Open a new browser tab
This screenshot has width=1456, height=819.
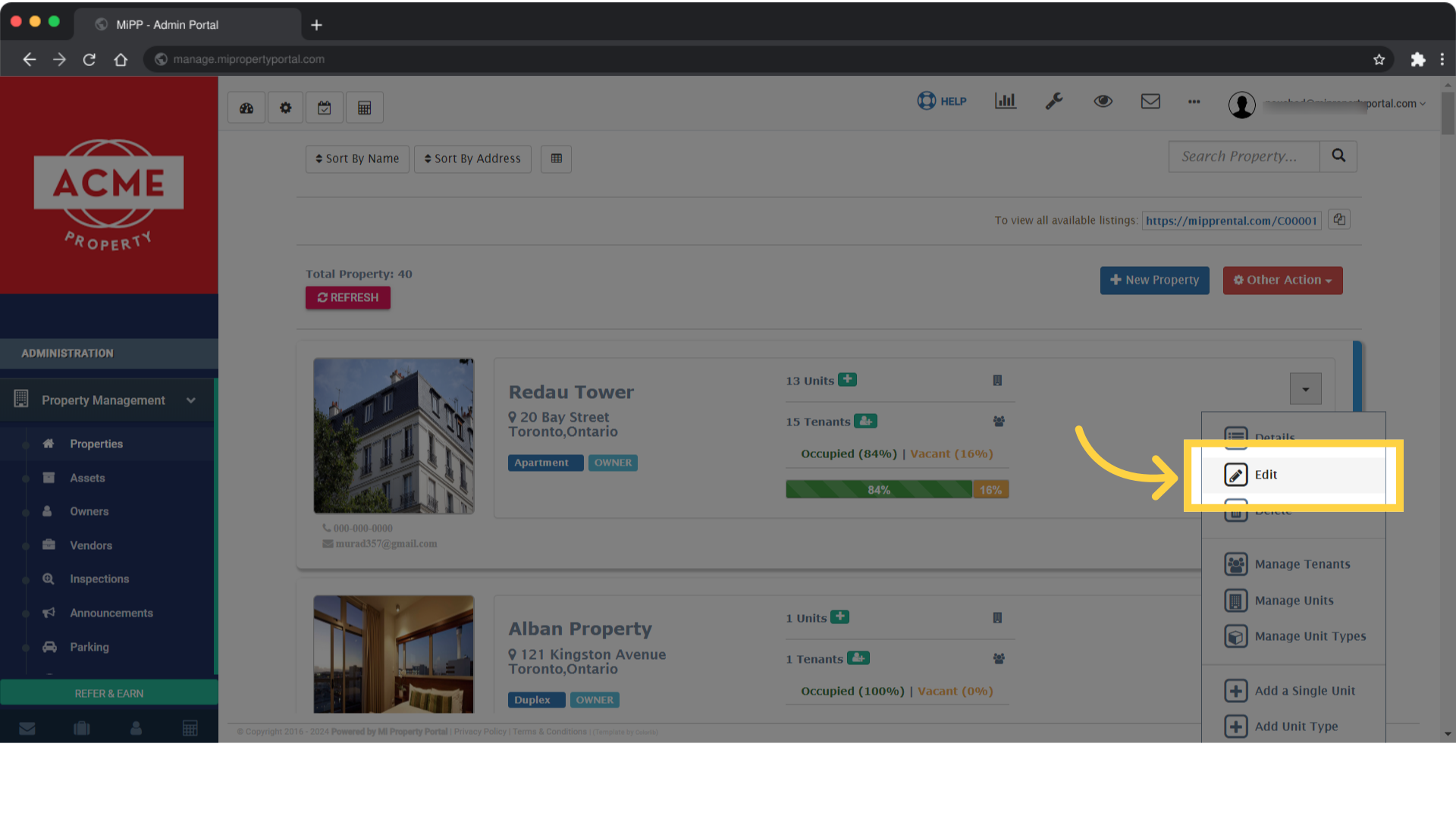pos(317,25)
